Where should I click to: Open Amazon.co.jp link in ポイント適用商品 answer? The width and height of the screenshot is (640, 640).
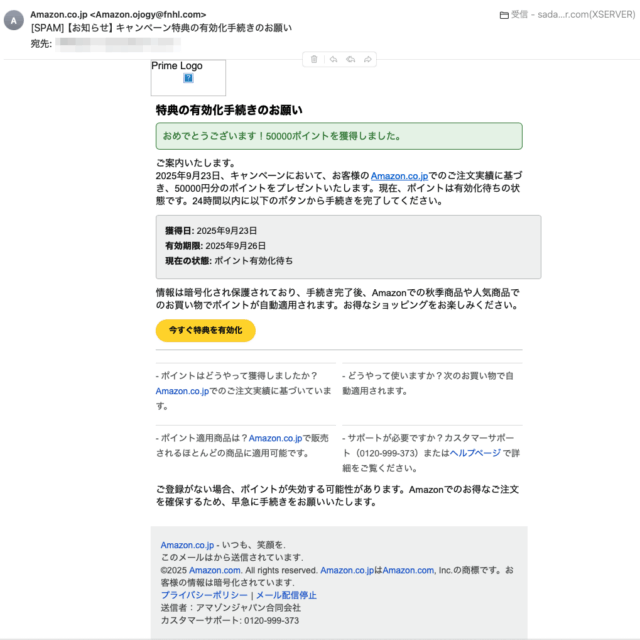tap(275, 438)
